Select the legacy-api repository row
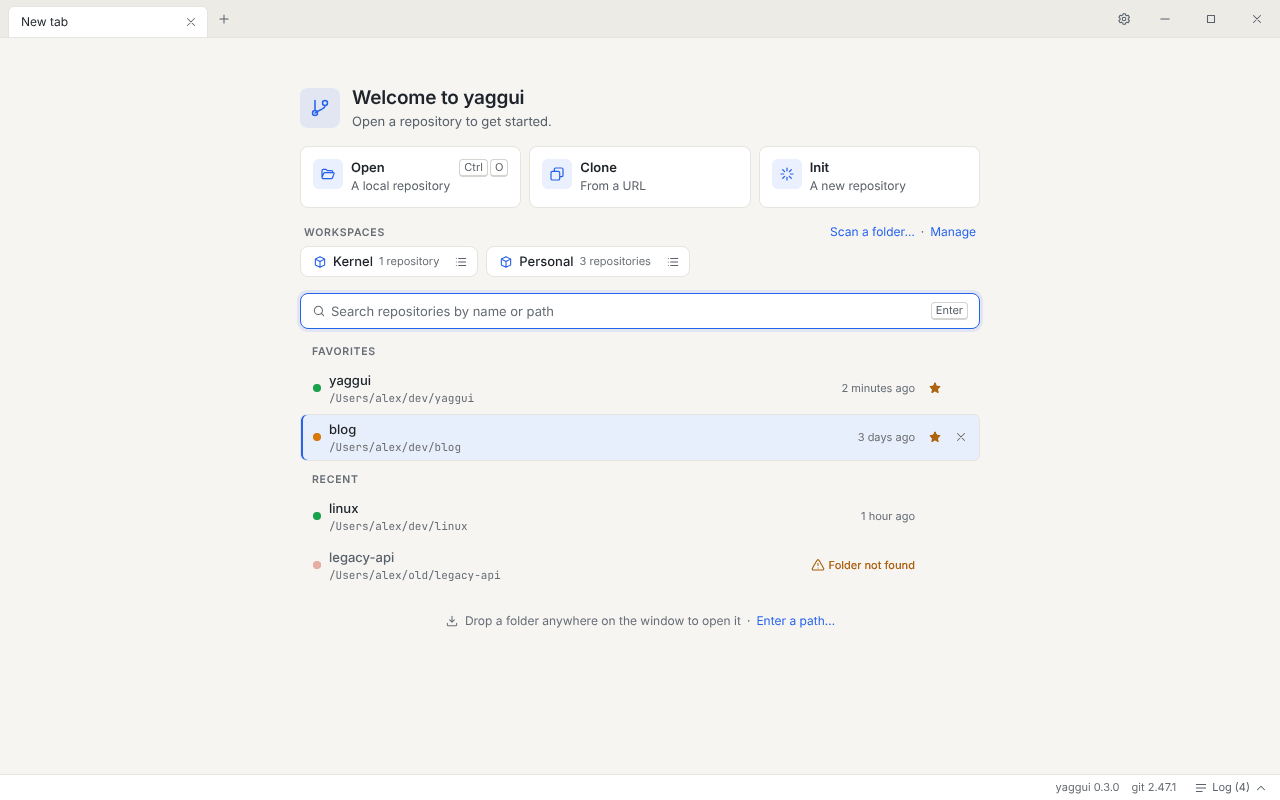The height and width of the screenshot is (800, 1280). (x=640, y=566)
